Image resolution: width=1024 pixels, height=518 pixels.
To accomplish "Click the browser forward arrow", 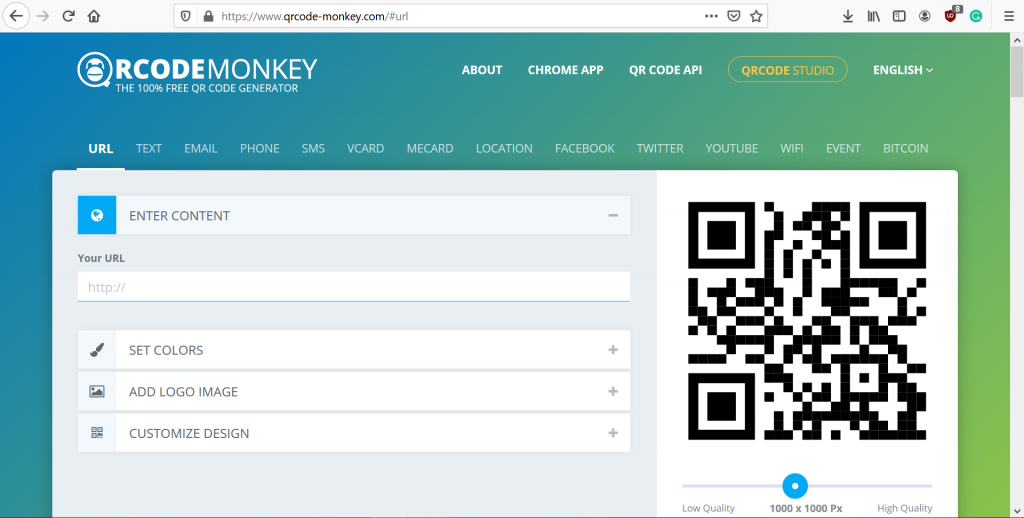I will coord(43,16).
